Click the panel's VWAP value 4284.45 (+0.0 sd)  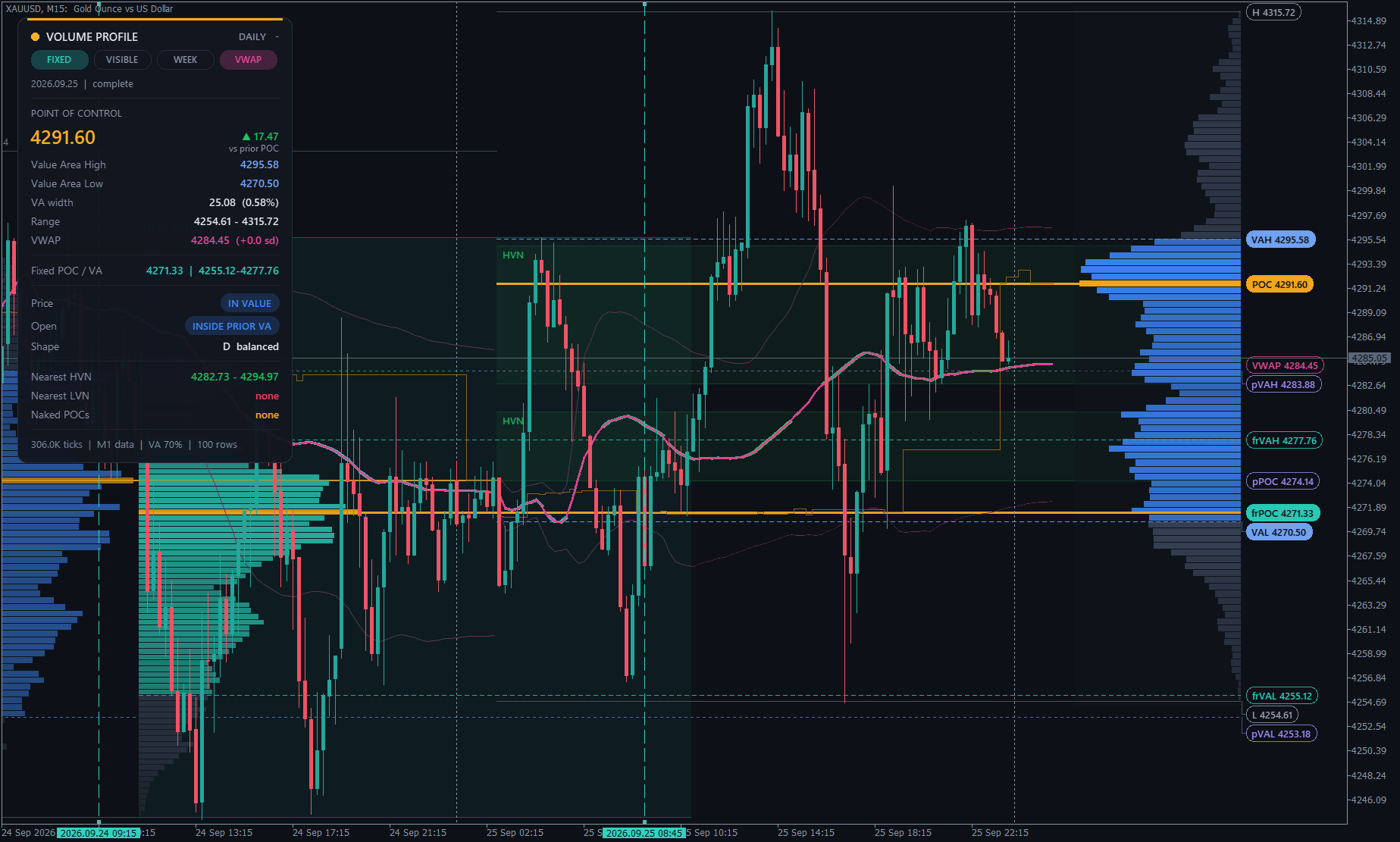(234, 241)
